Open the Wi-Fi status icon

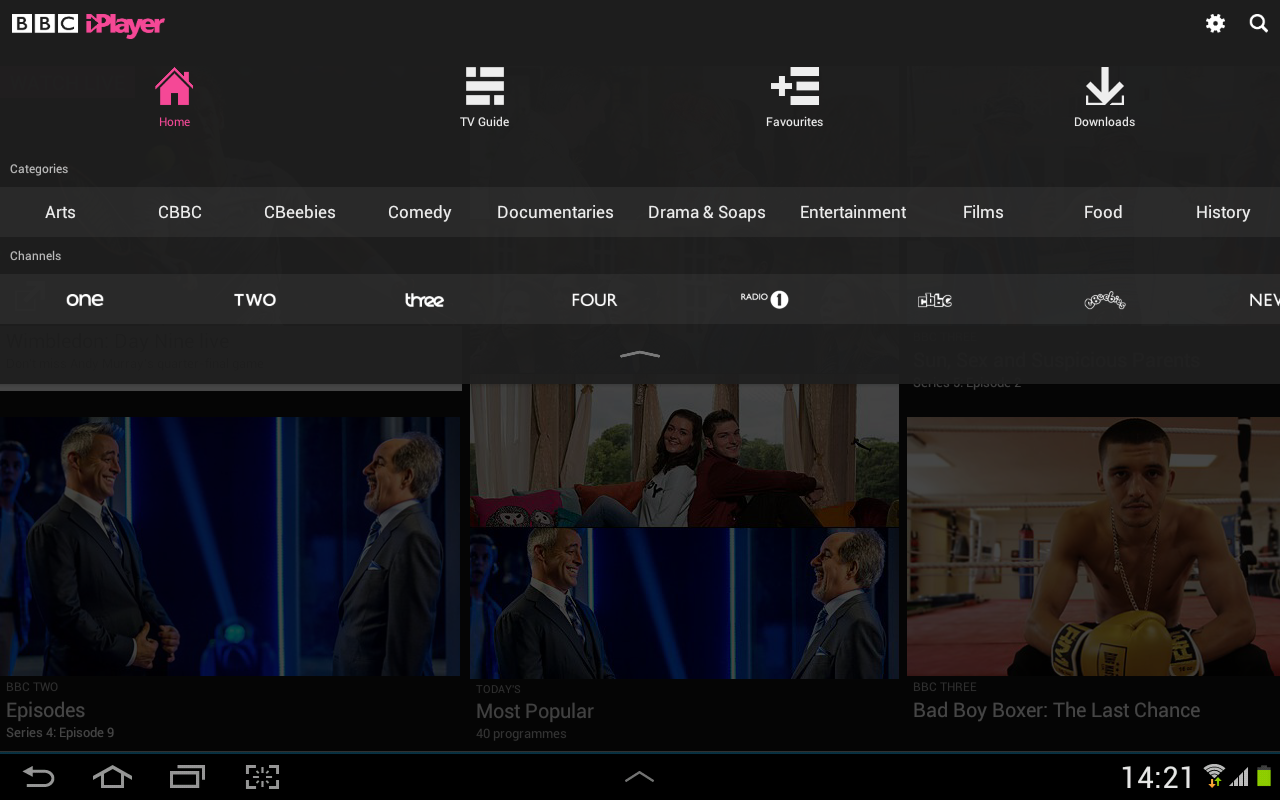[1214, 776]
